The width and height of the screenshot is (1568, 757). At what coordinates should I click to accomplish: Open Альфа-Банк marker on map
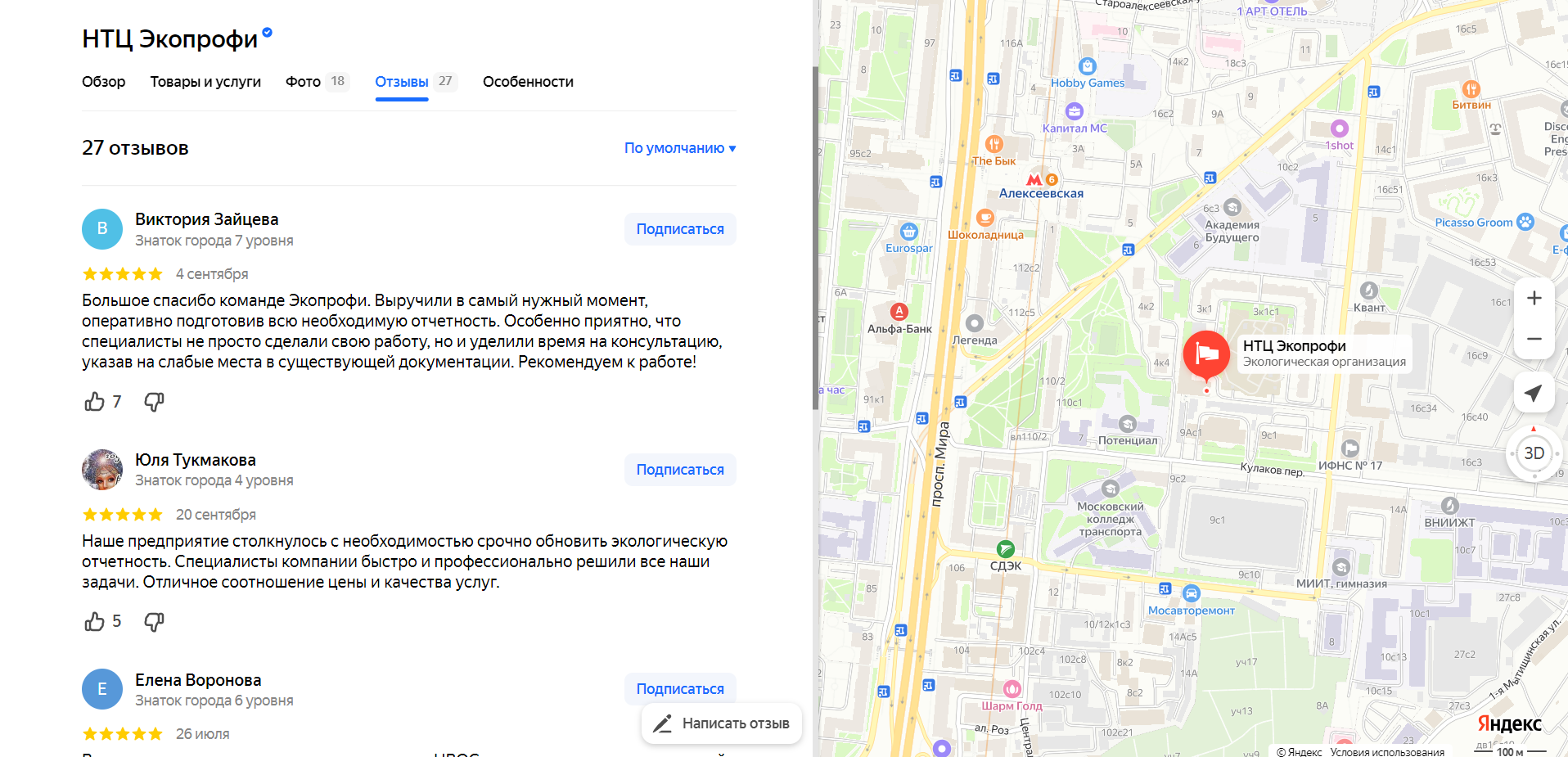tap(899, 312)
